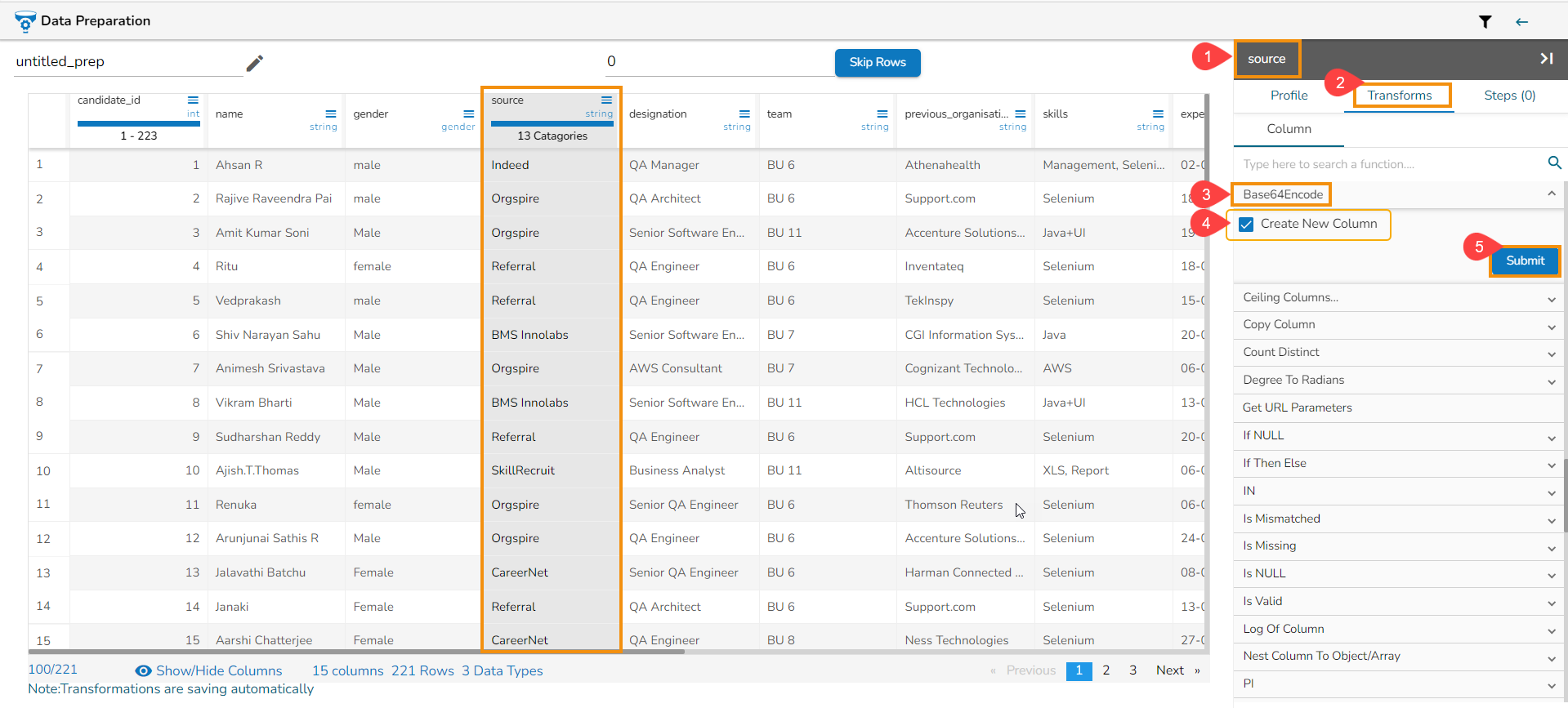This screenshot has width=1568, height=708.
Task: Click the pencil icon to rename untitled_prep
Action: (x=255, y=63)
